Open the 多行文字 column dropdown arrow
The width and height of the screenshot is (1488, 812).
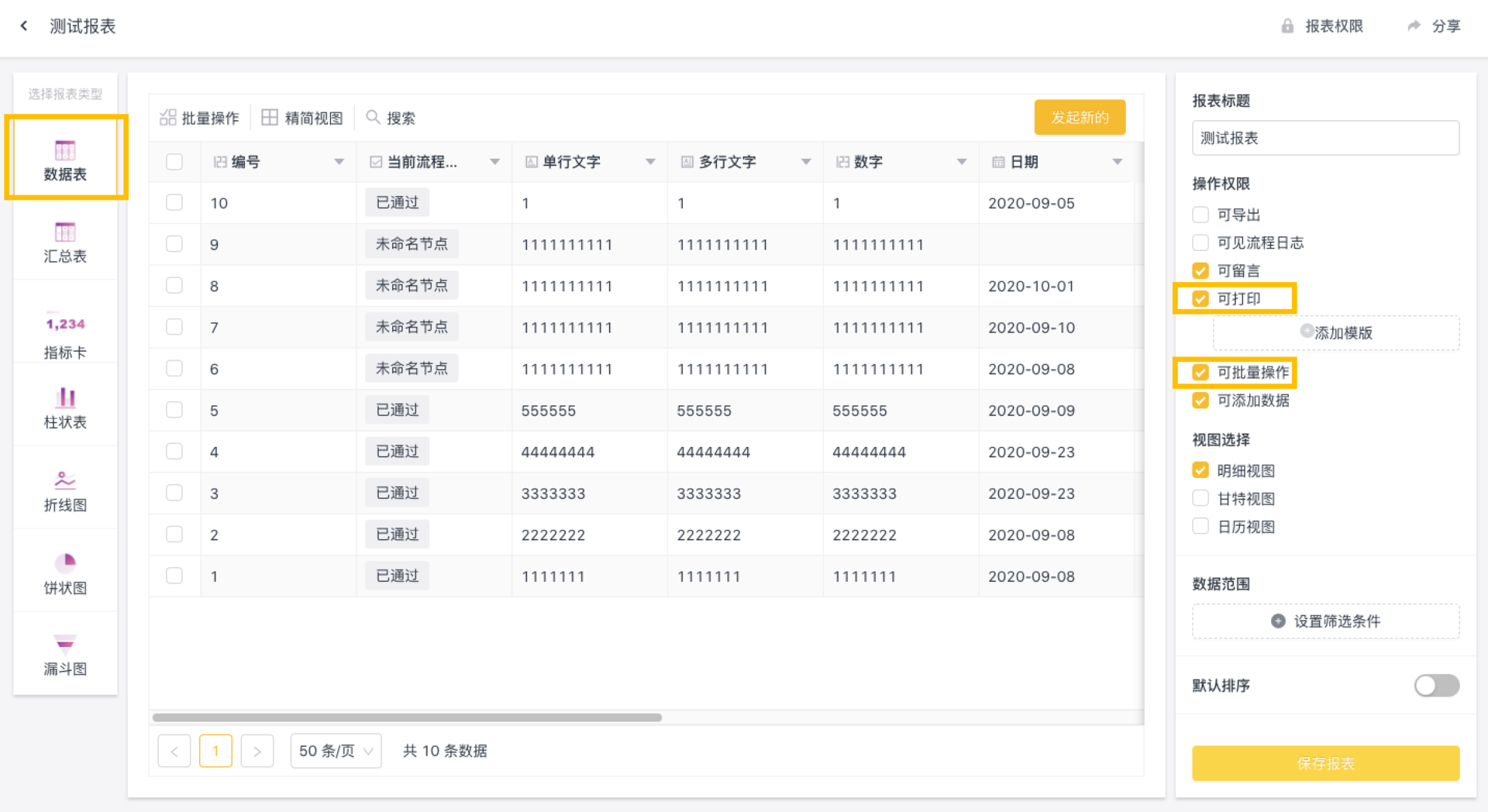pos(806,162)
